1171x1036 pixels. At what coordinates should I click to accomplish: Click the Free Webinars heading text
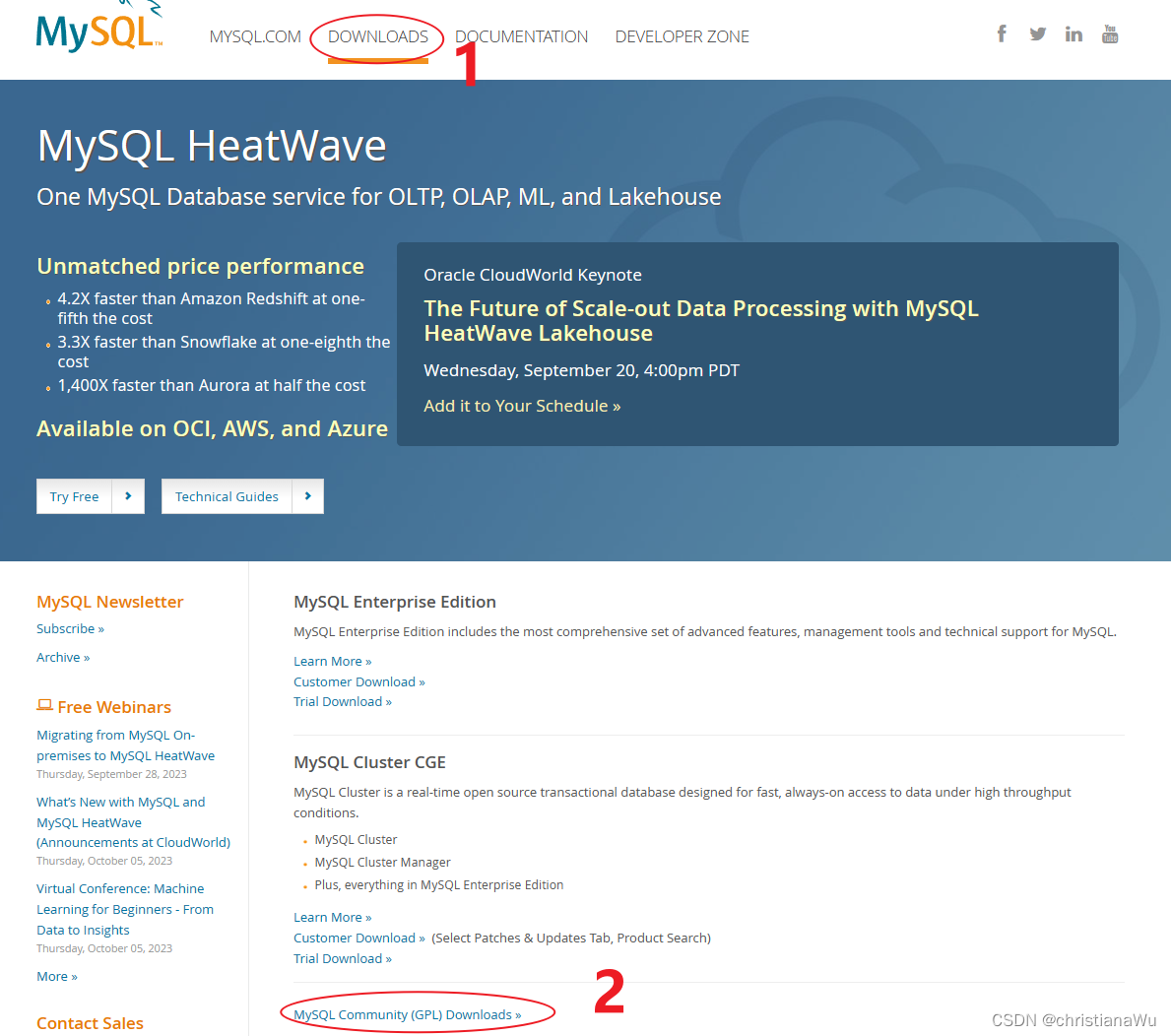[114, 707]
